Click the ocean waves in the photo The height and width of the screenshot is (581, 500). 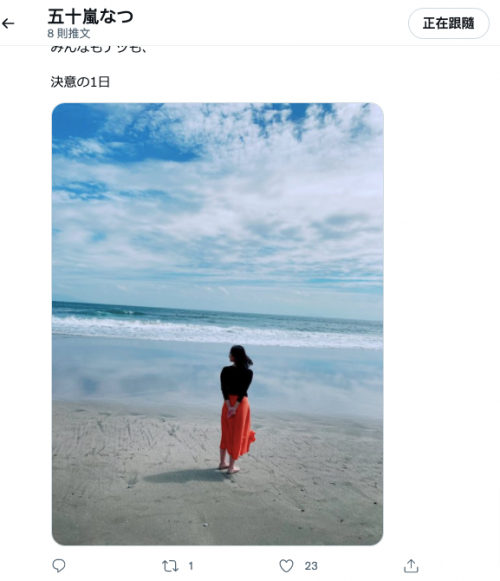click(x=218, y=326)
